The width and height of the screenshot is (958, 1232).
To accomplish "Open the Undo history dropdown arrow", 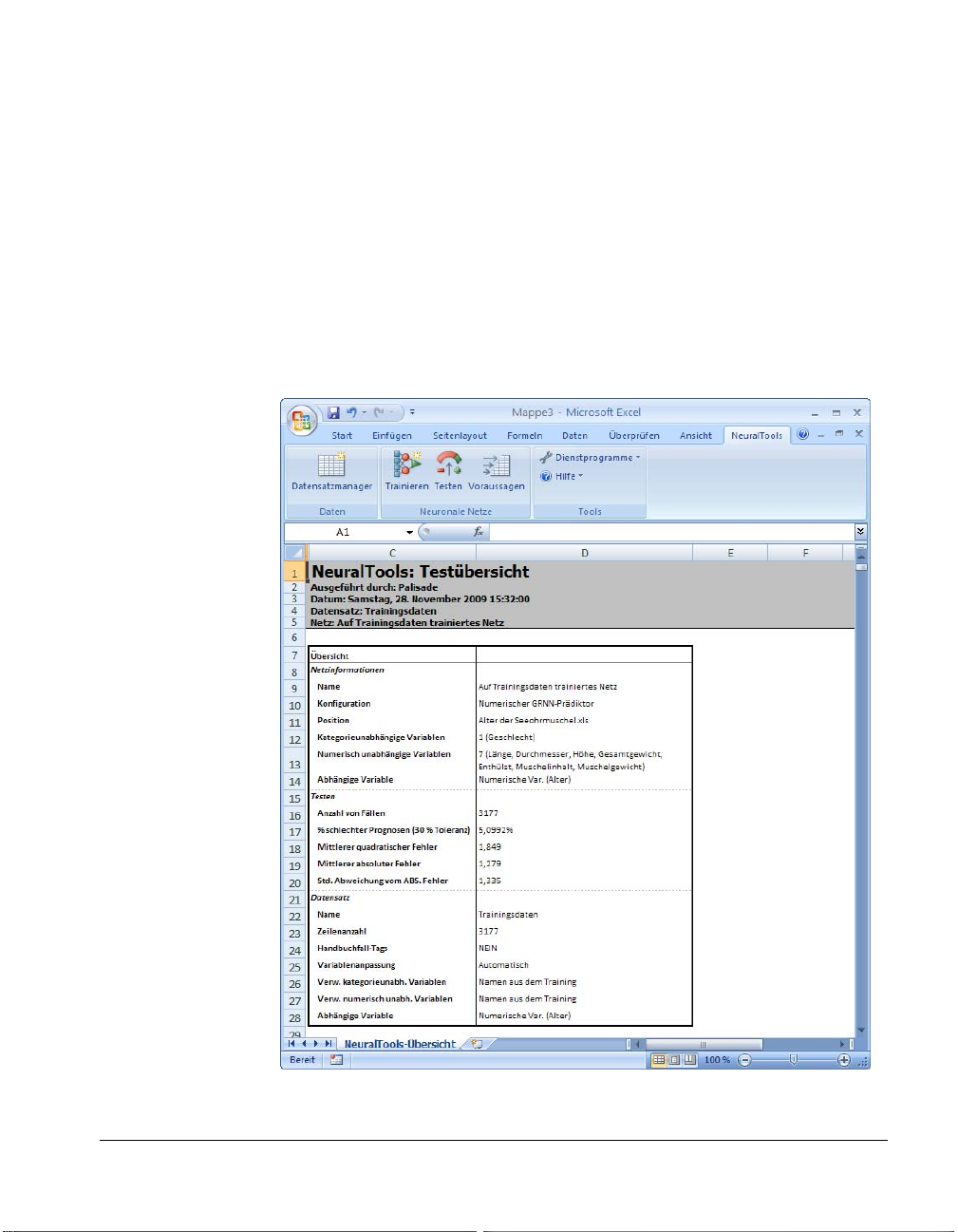I will (x=364, y=412).
